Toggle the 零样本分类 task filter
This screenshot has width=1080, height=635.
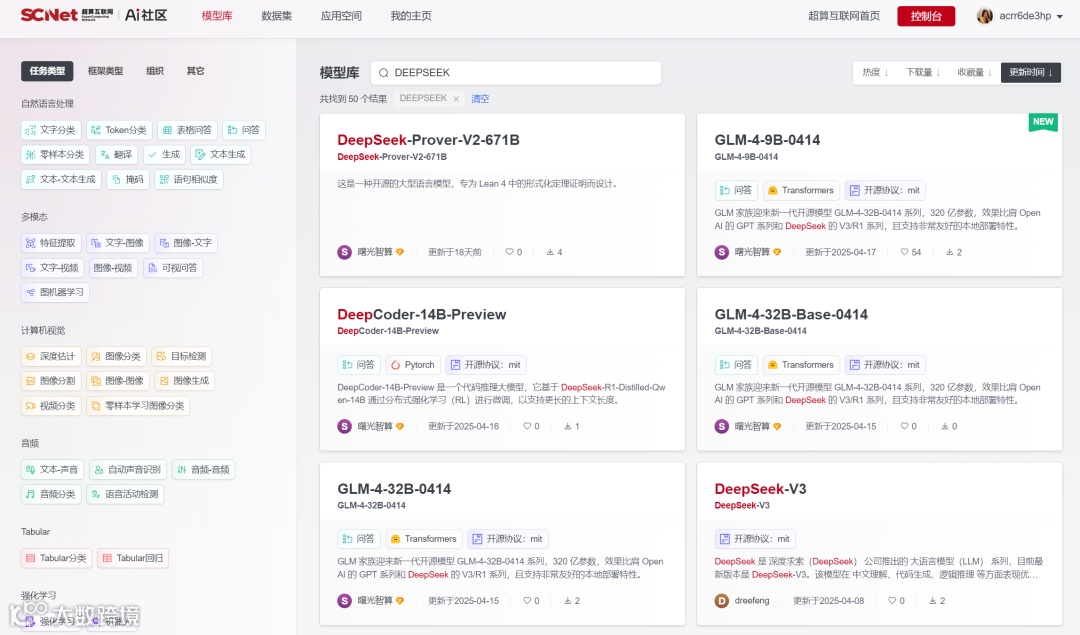55,155
